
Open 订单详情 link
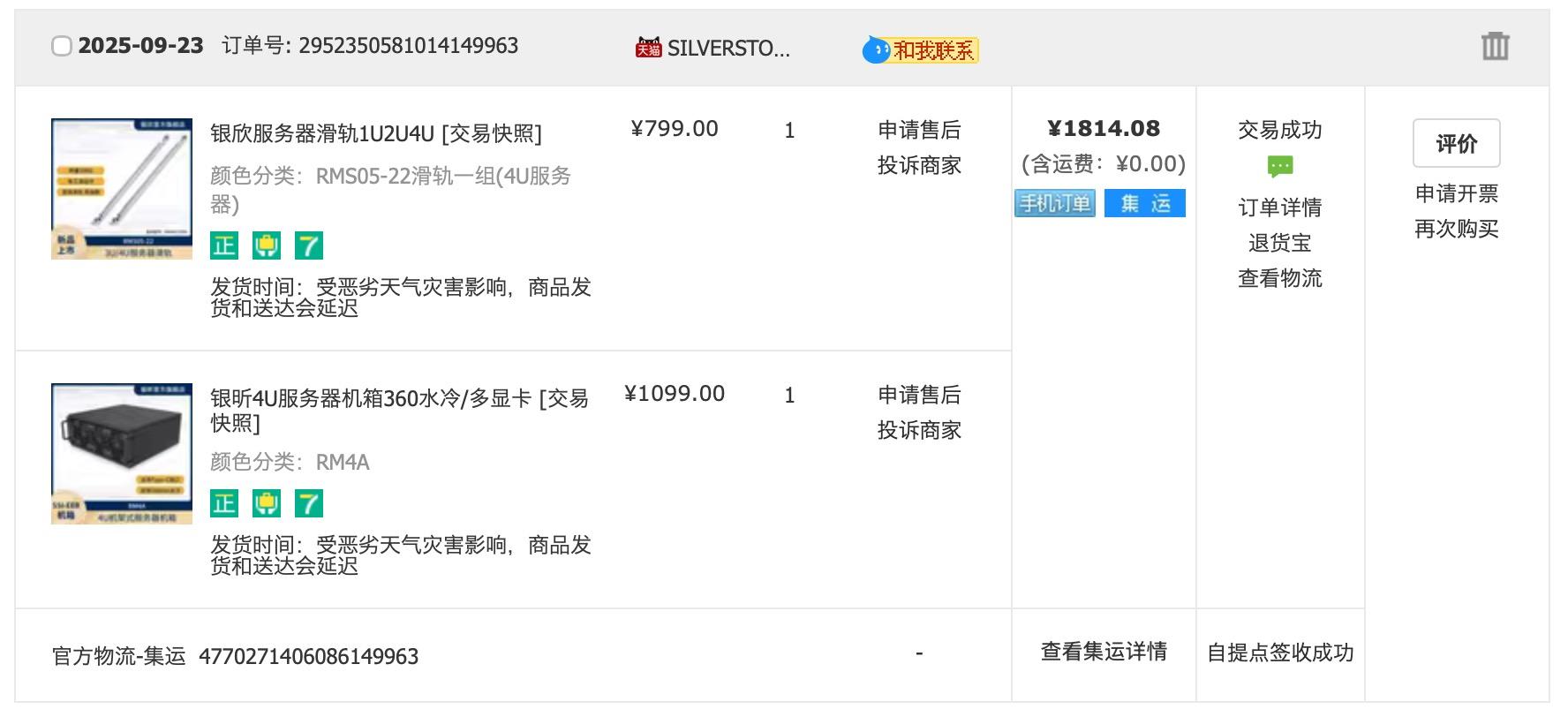1279,208
